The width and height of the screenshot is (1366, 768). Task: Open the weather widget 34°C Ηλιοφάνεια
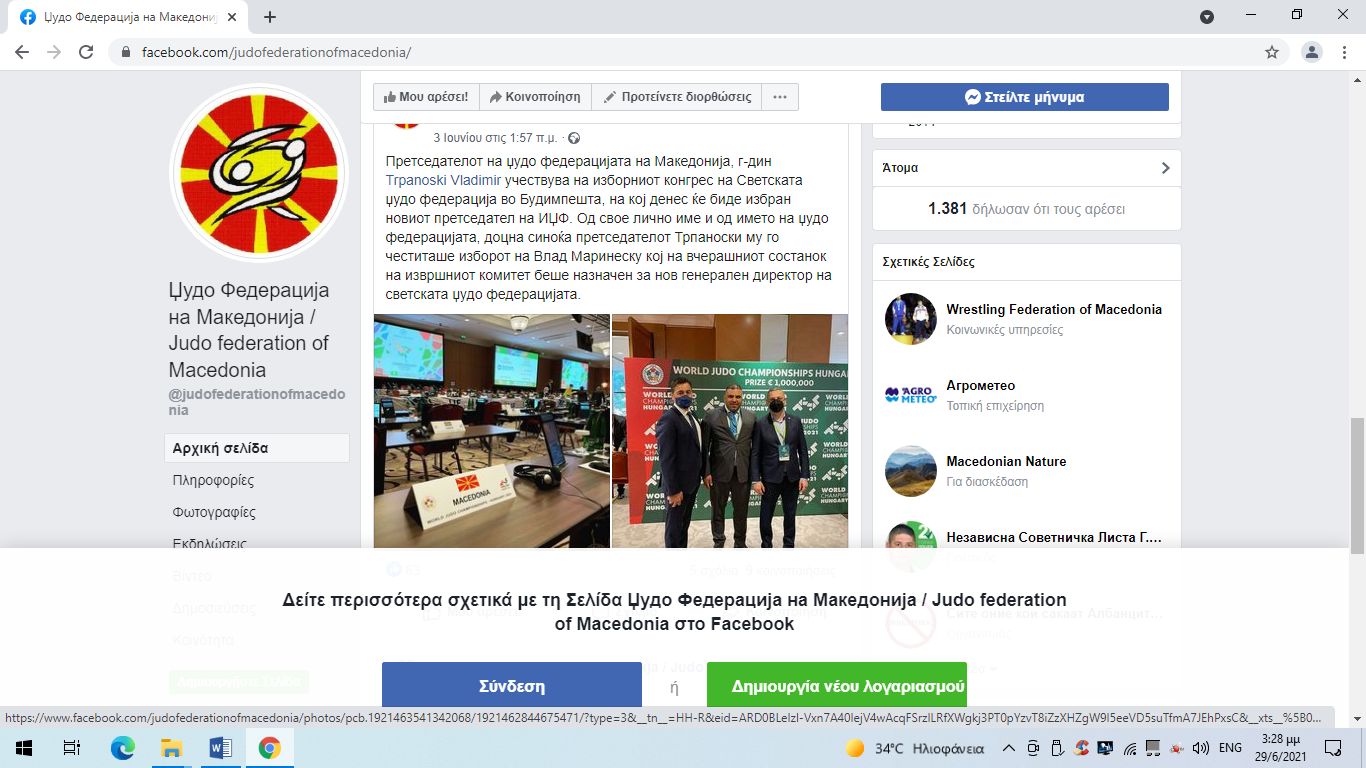tap(914, 748)
